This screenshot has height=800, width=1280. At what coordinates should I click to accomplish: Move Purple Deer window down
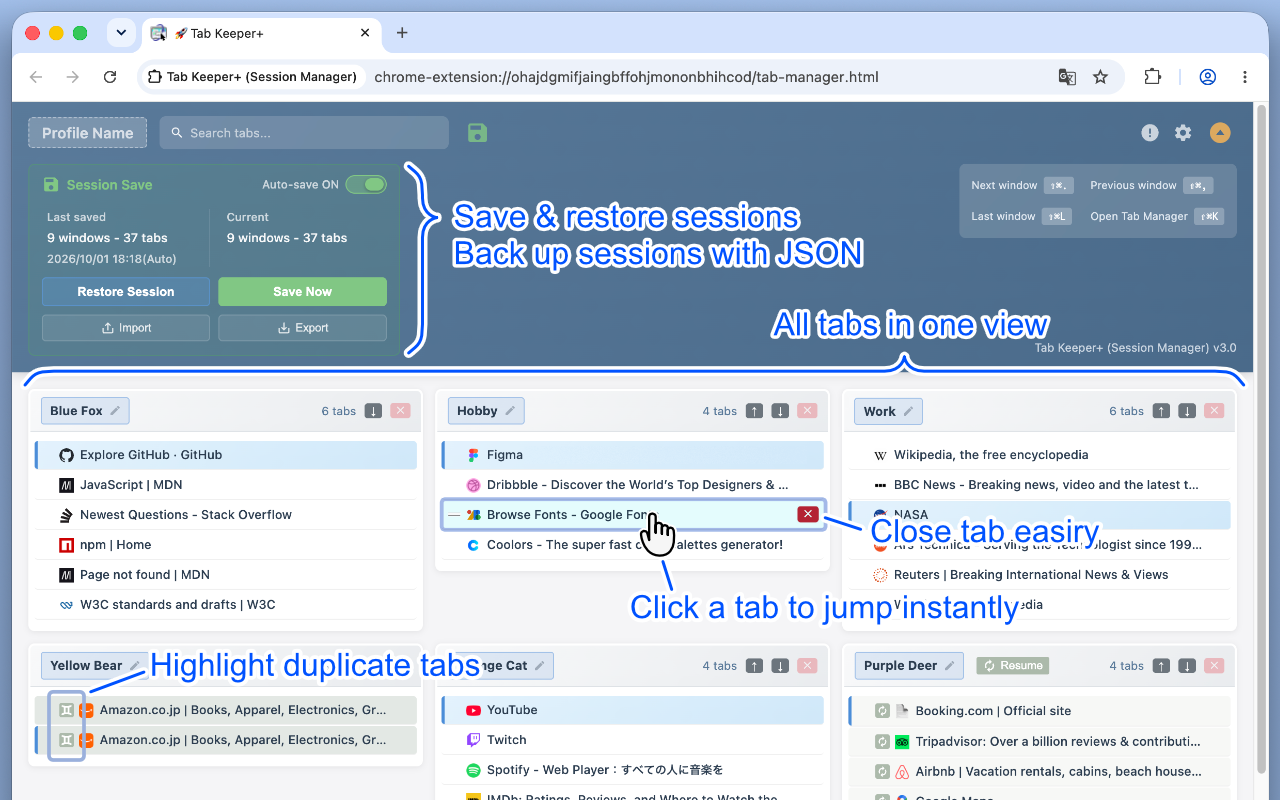(1187, 666)
